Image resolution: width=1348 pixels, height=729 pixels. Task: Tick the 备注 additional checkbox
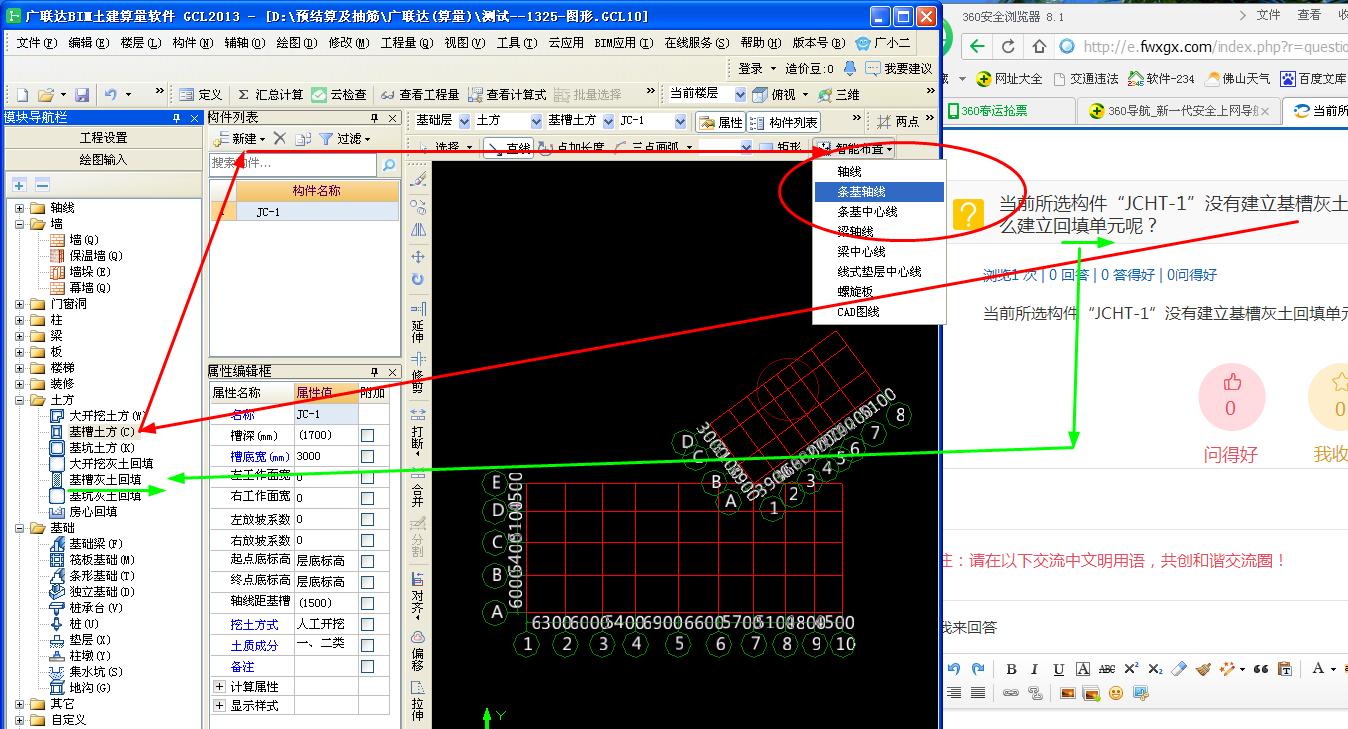(368, 667)
